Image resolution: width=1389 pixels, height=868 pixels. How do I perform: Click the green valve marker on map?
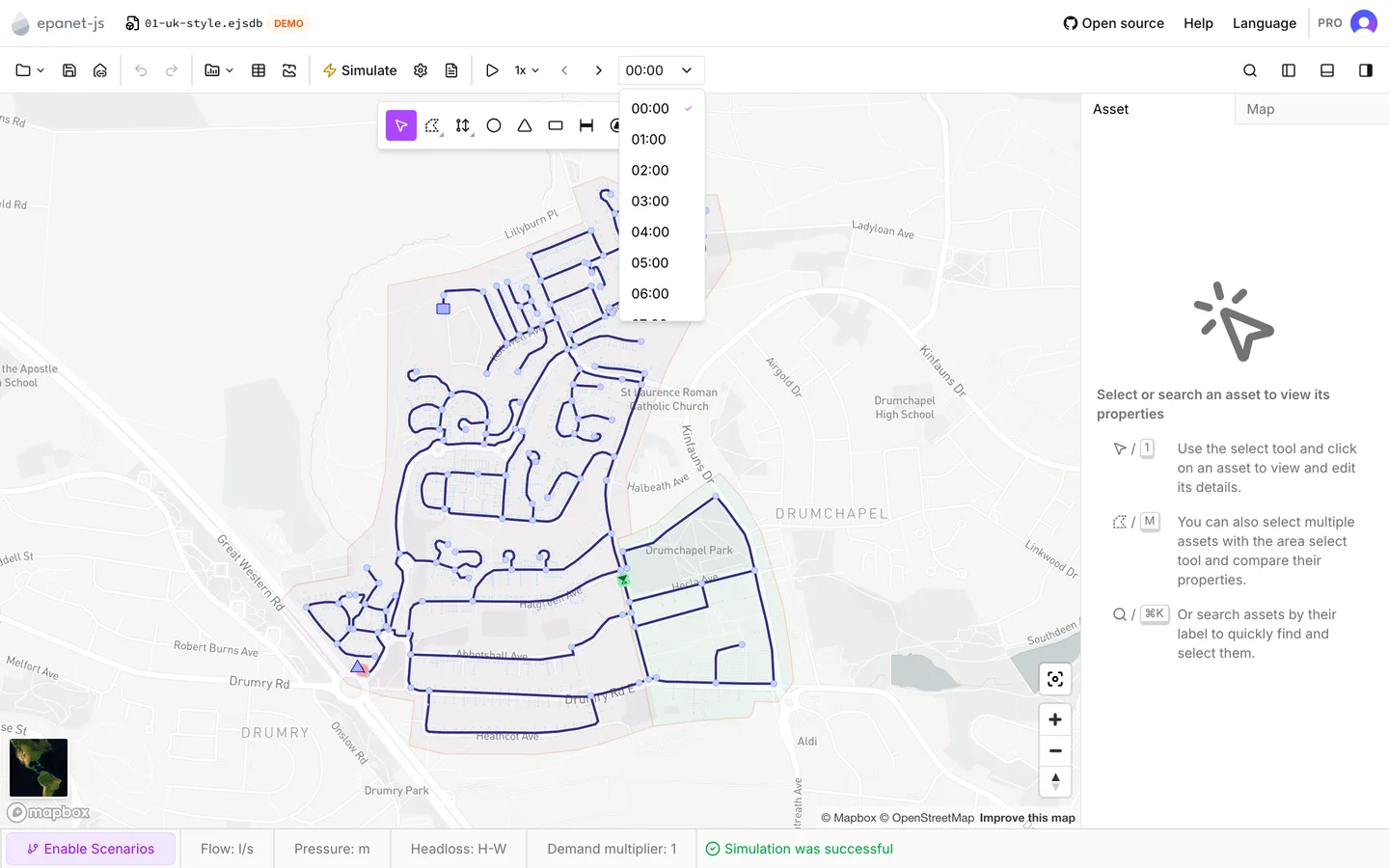pos(623,580)
